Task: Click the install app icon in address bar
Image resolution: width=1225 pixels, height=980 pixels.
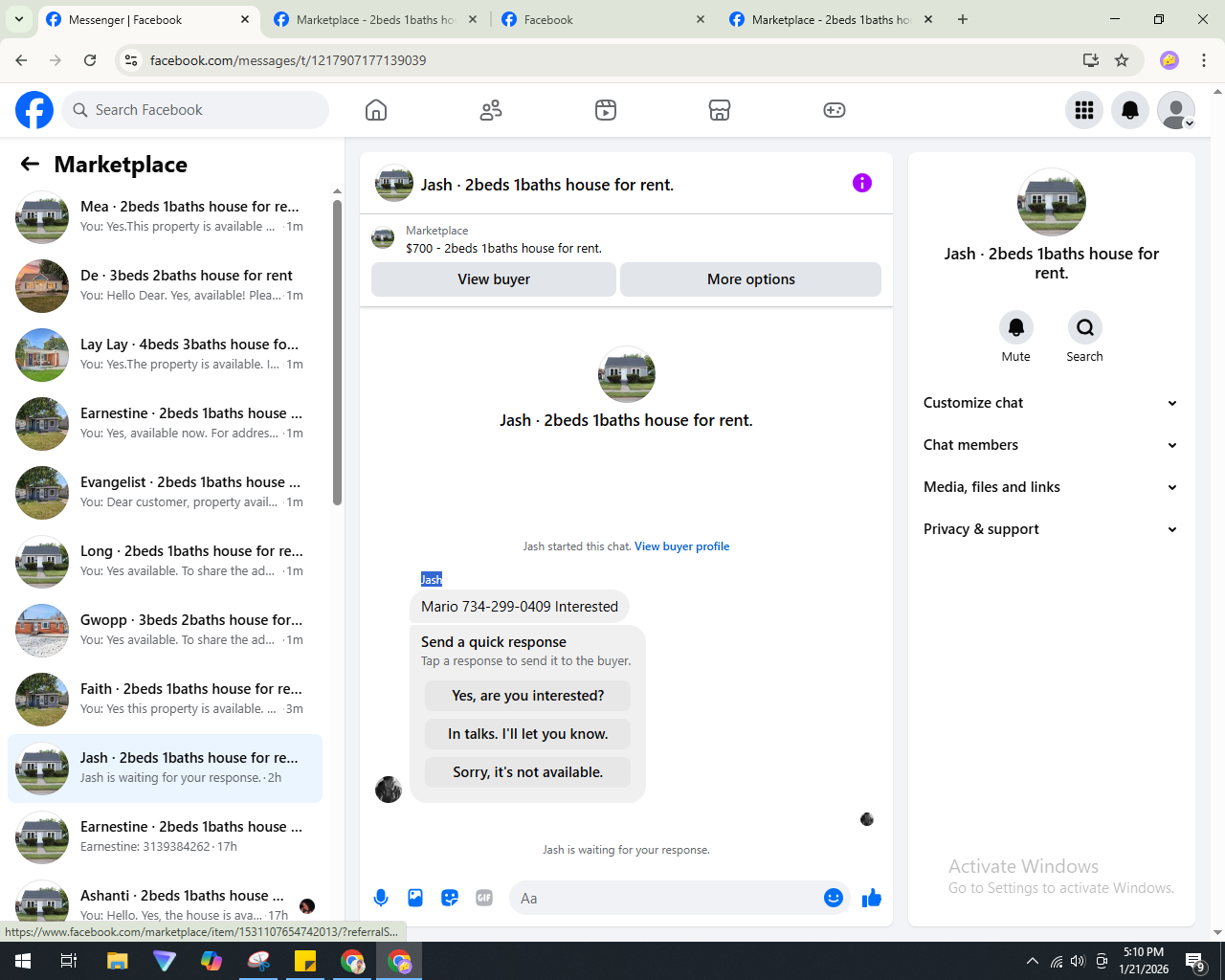Action: click(x=1091, y=60)
